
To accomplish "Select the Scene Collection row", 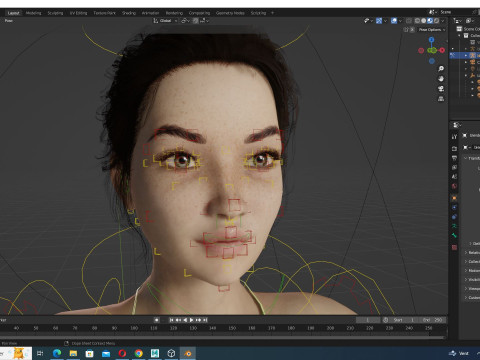I will (x=467, y=29).
